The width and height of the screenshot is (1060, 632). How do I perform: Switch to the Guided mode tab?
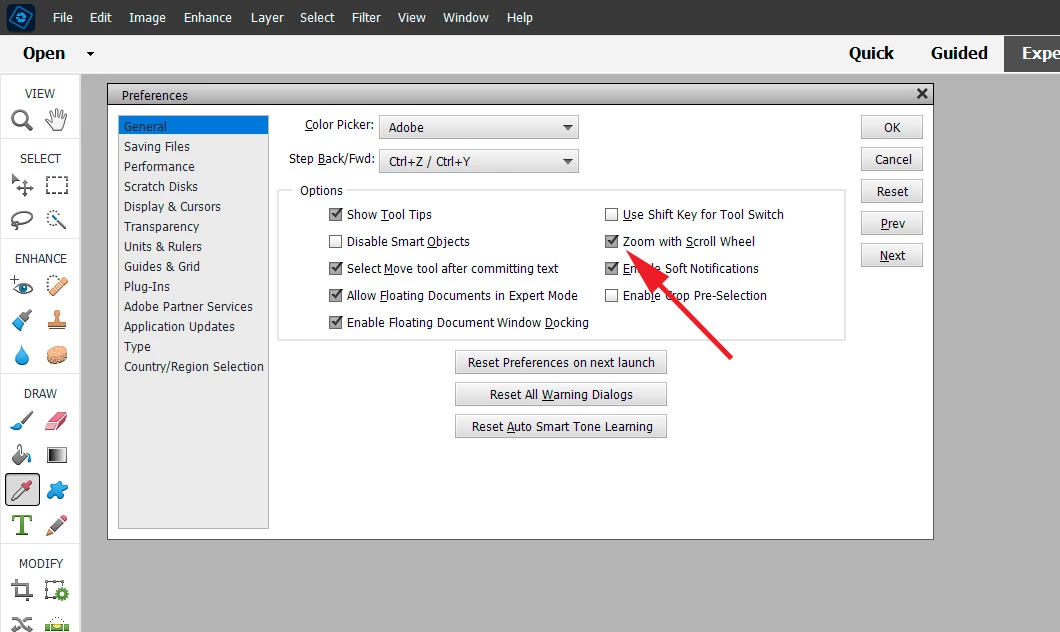(x=959, y=53)
